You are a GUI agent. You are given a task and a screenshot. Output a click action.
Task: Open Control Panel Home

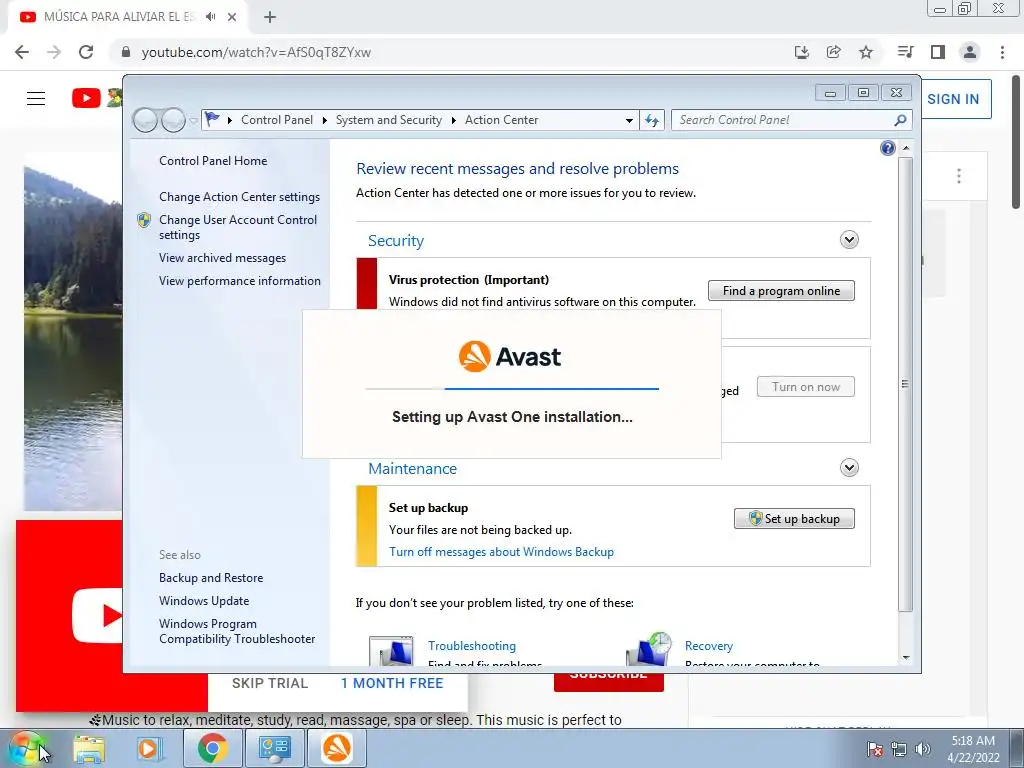click(213, 161)
